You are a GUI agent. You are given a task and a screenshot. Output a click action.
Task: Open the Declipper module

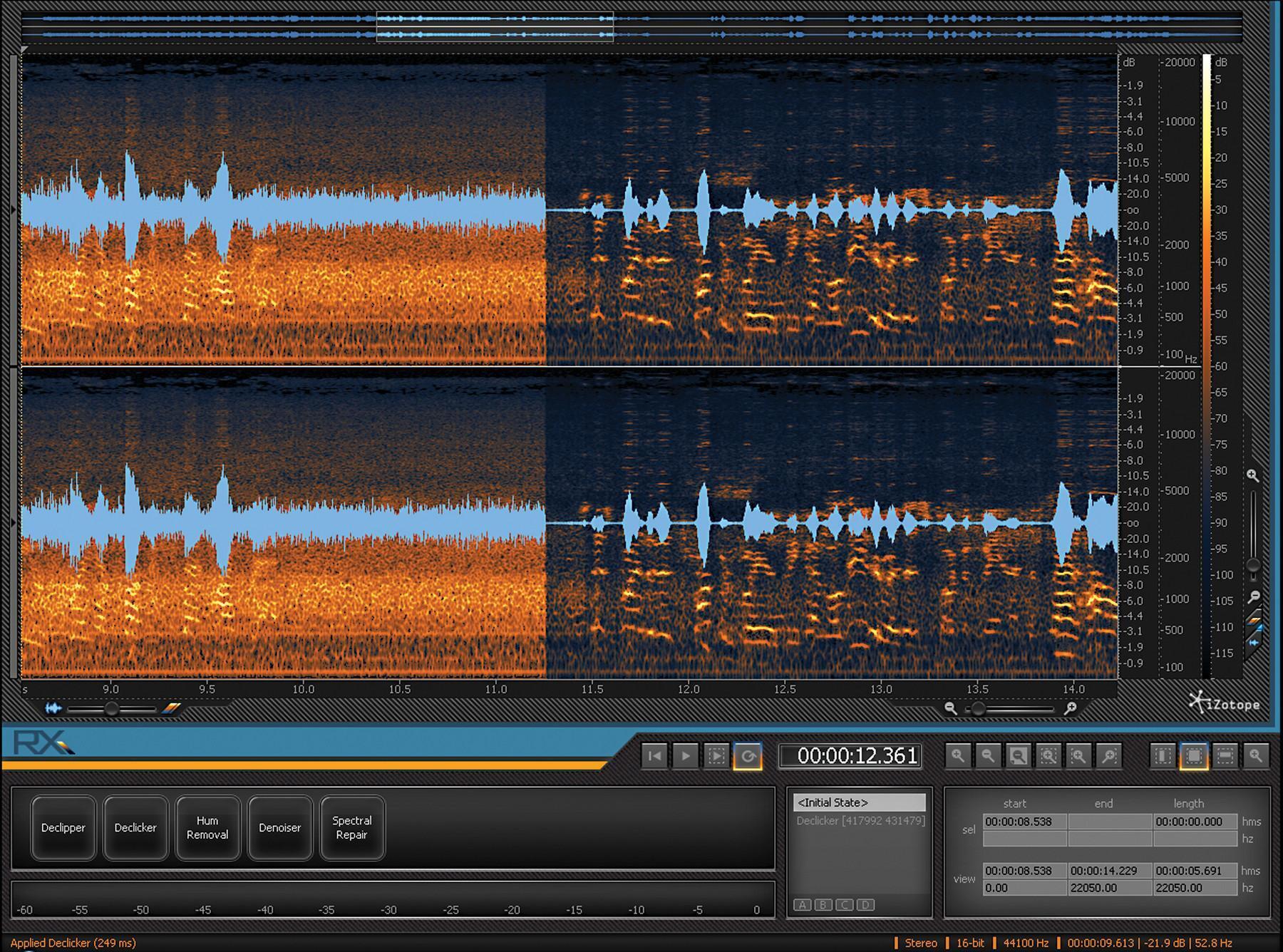point(63,828)
